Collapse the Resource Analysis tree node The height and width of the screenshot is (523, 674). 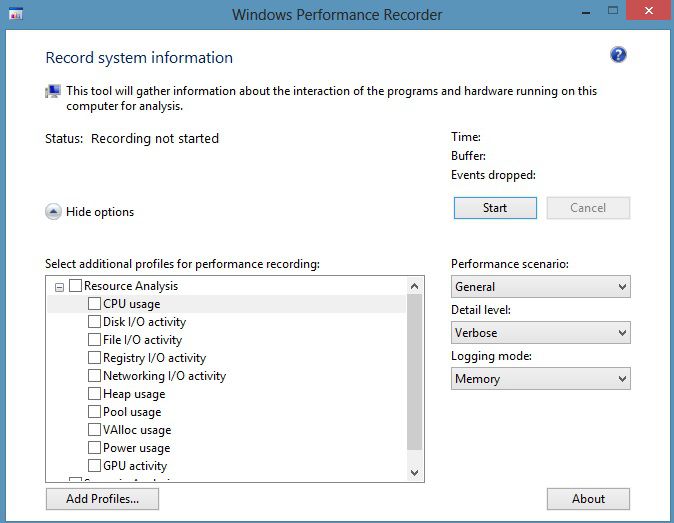[59, 287]
